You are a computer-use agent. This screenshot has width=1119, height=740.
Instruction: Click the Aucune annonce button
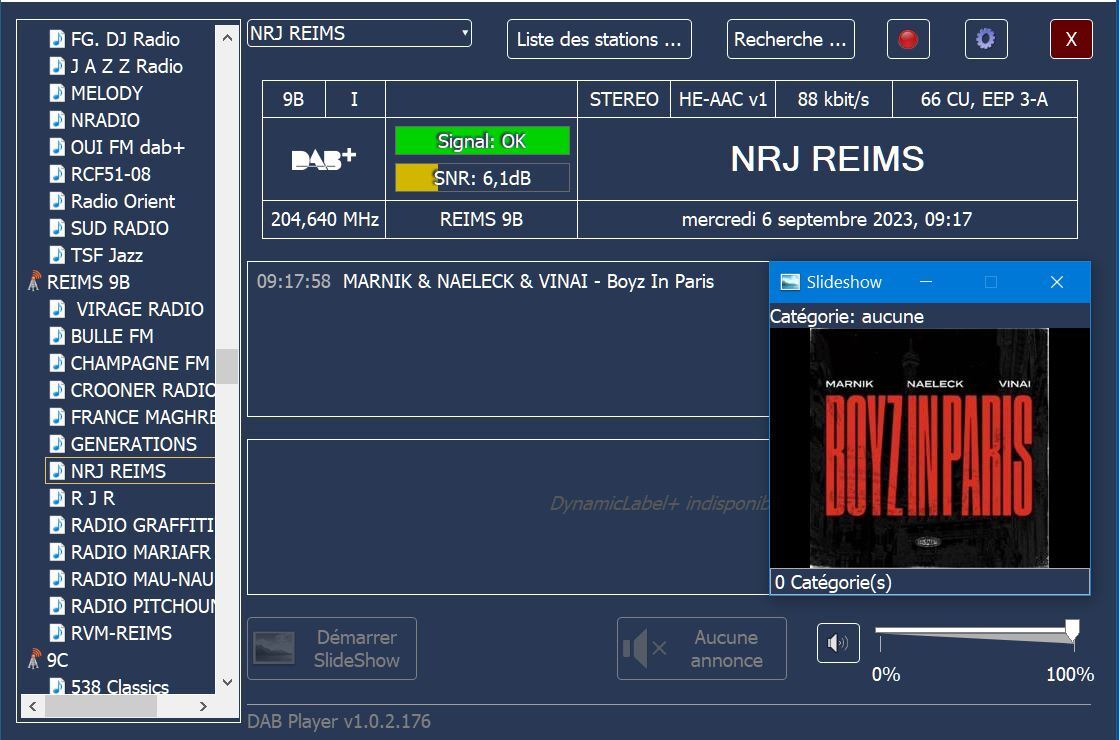(702, 649)
